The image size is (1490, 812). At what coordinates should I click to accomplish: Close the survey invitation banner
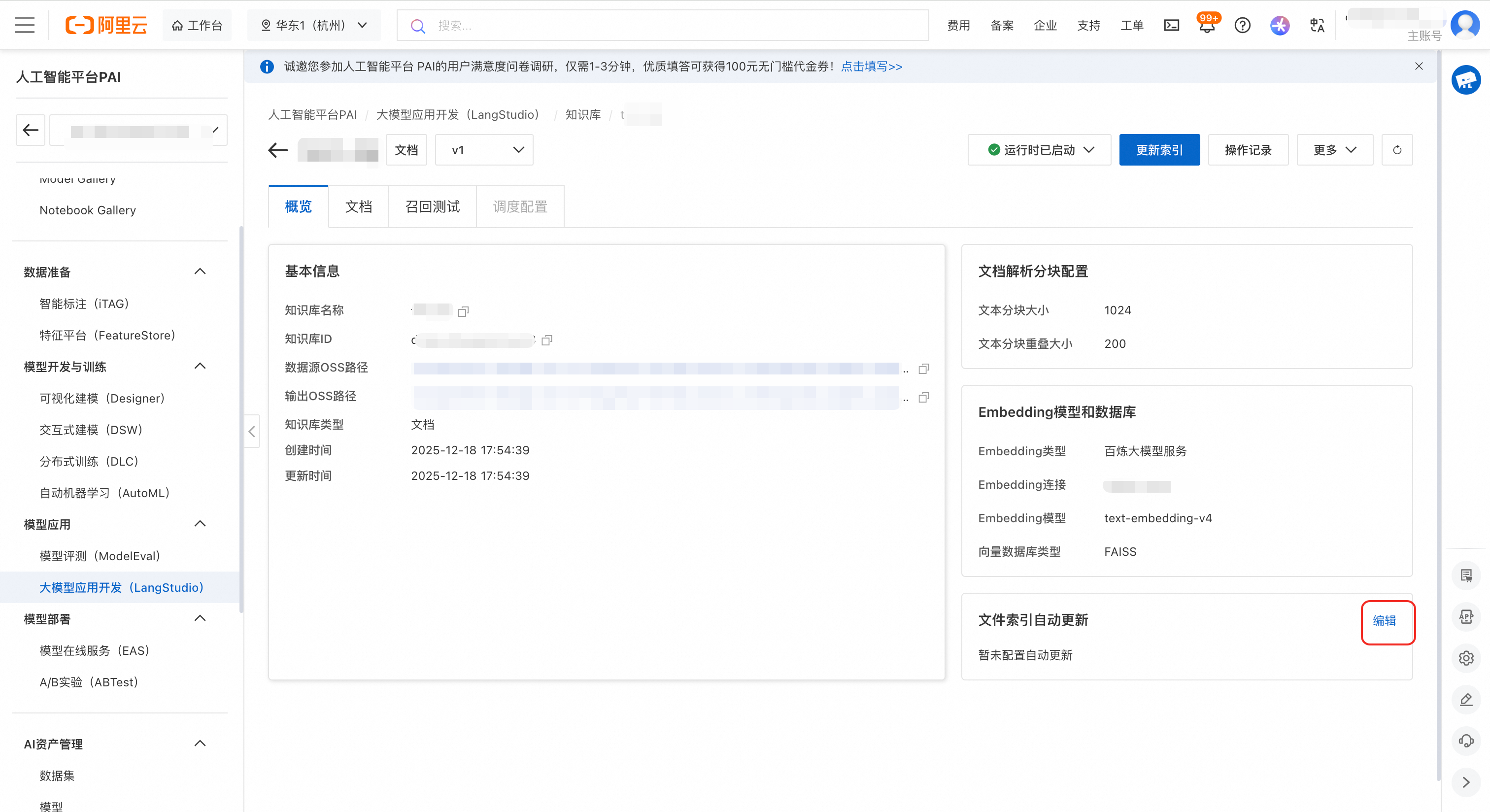(1418, 67)
